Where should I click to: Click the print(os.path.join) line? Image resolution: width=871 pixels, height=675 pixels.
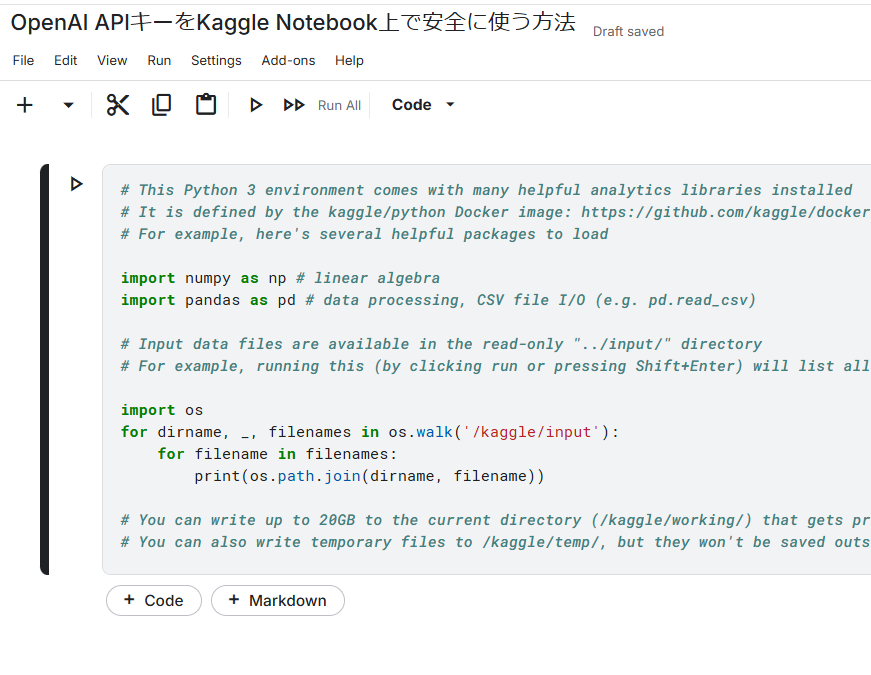pos(369,476)
